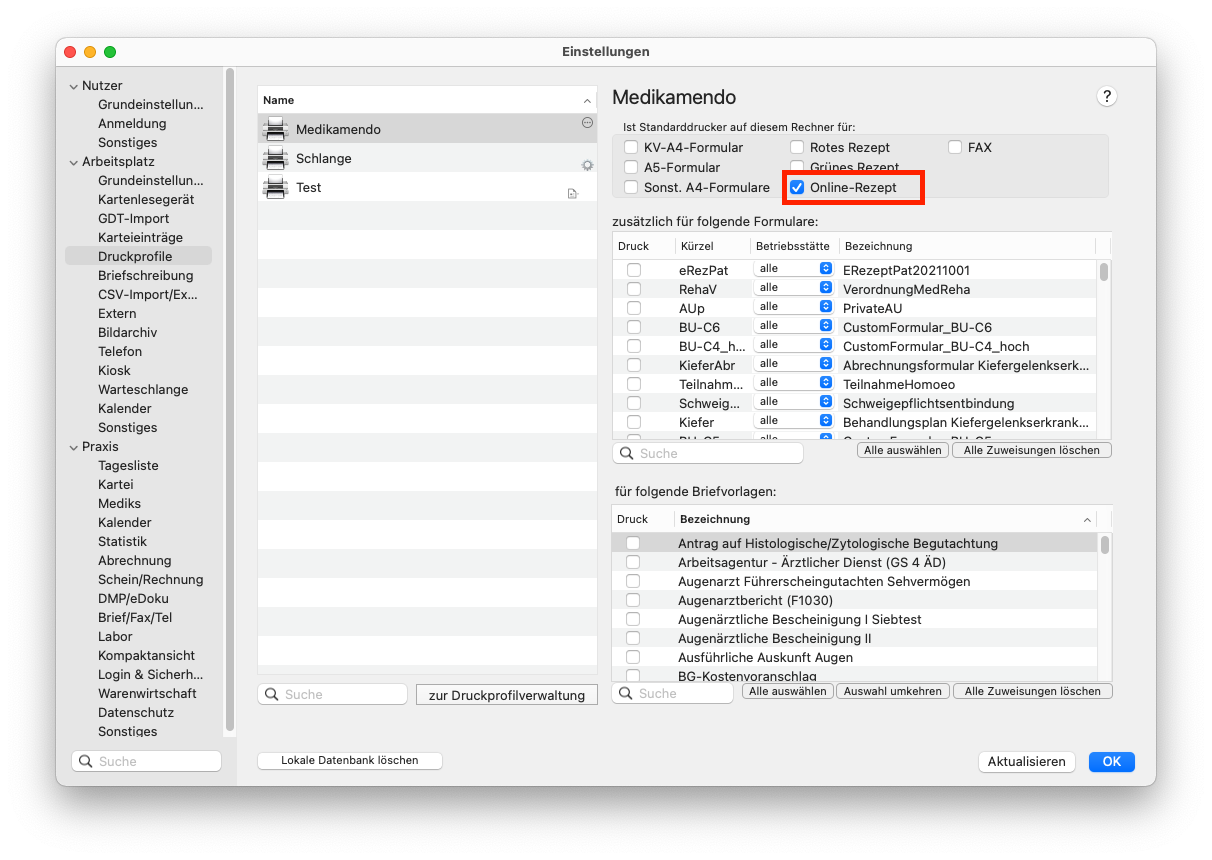1212x860 pixels.
Task: Collapse the Arbeitsplatz section in the sidebar
Action: [x=73, y=162]
